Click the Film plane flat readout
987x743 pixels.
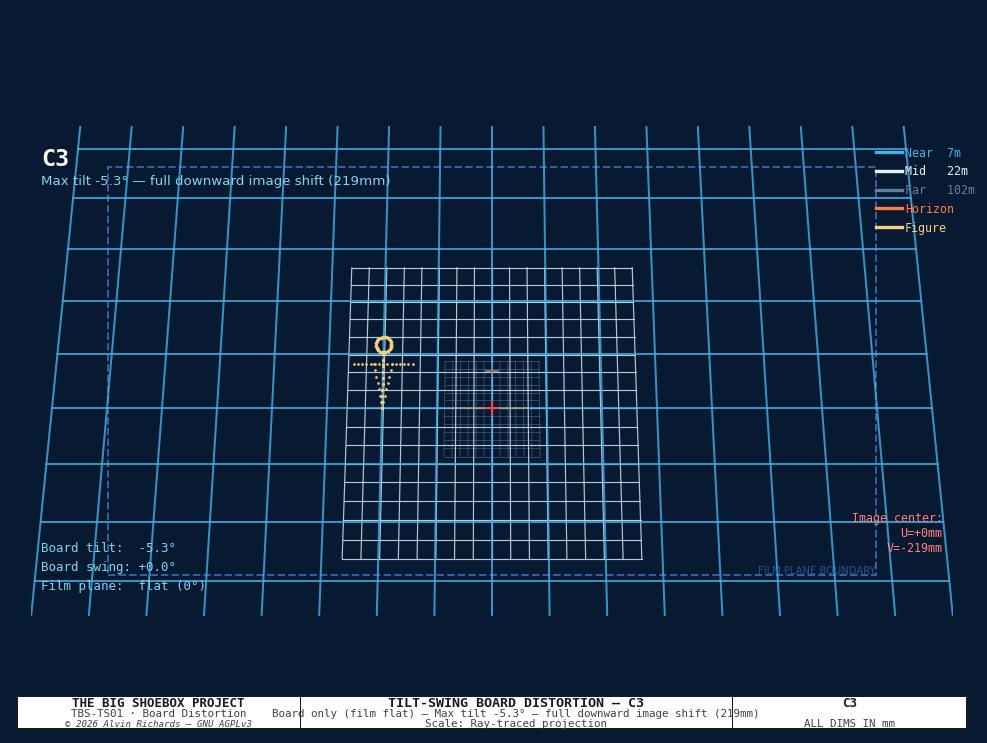pos(123,586)
